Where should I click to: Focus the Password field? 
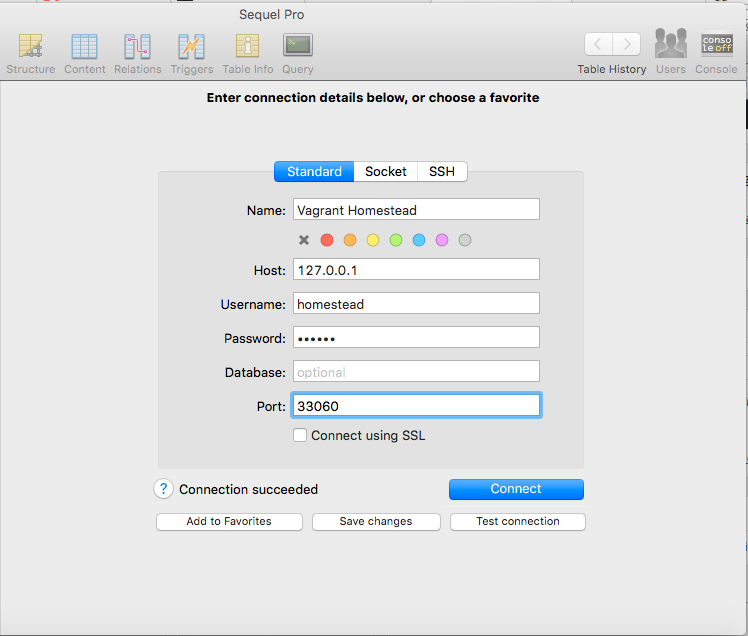coord(416,338)
